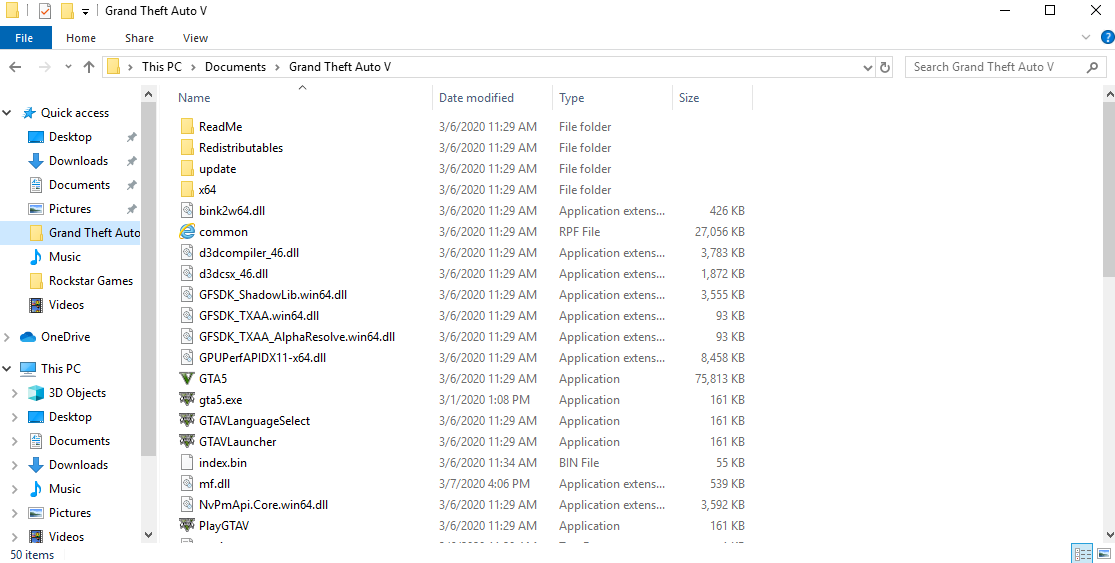Click the Properties quick access toolbar icon
Image resolution: width=1115 pixels, height=563 pixels.
pos(45,11)
